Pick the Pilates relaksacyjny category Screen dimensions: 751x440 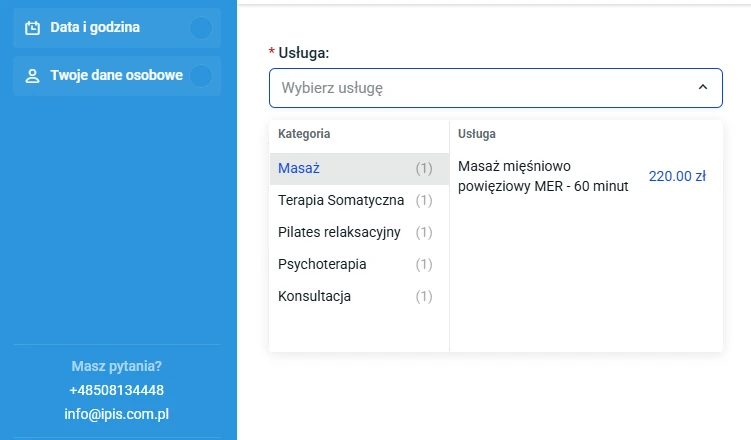point(339,233)
